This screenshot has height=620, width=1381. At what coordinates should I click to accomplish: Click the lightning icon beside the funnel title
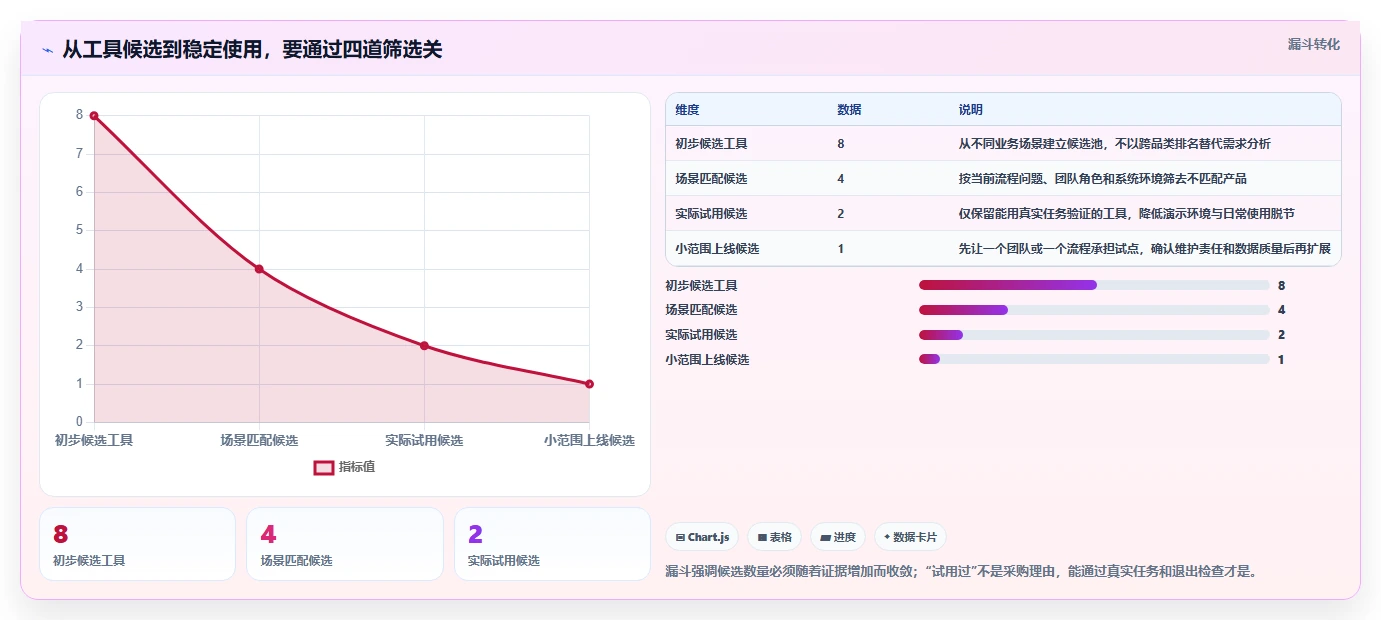click(47, 50)
